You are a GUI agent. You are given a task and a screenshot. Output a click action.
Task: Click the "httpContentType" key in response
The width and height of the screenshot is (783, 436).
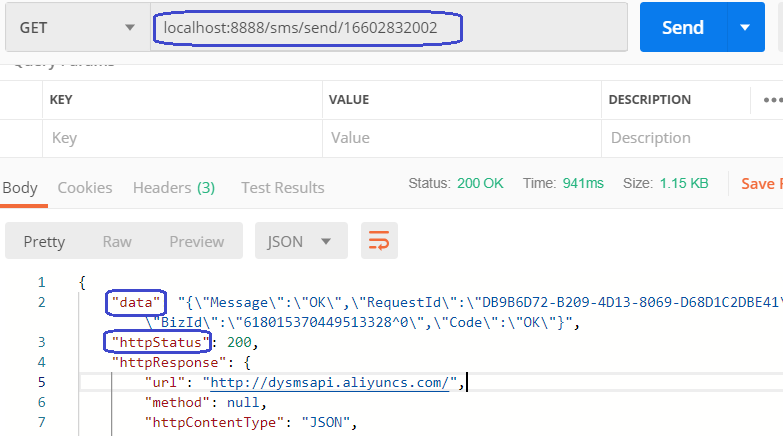[x=214, y=423]
